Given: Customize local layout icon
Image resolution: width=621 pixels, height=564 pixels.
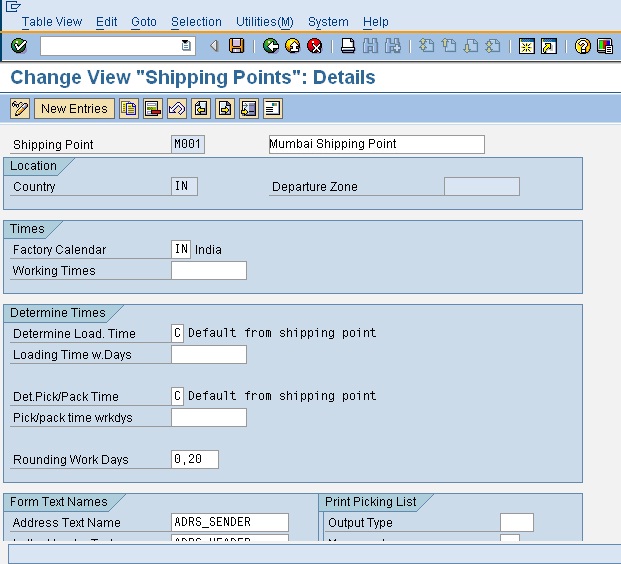Looking at the screenshot, I should tap(605, 46).
